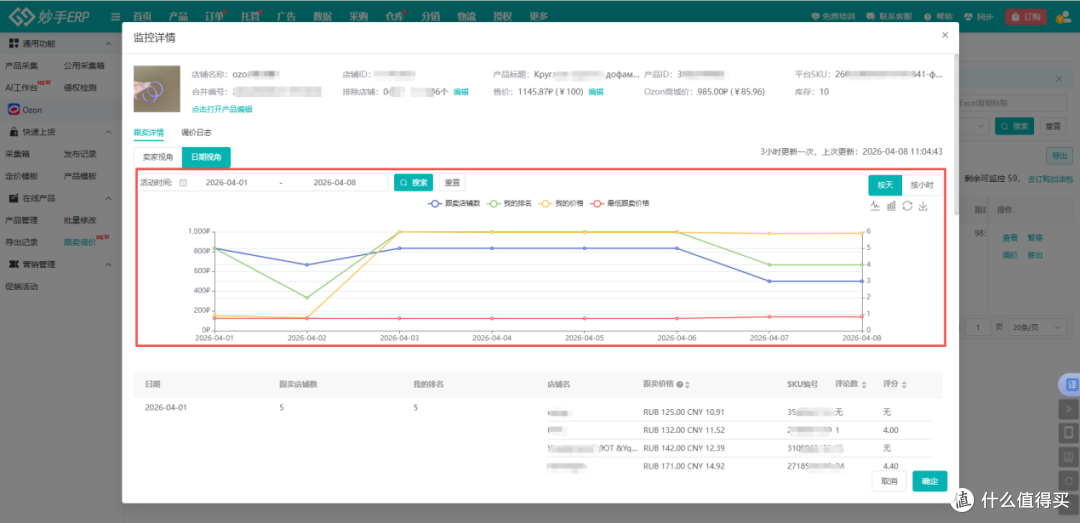Viewport: 1080px width, 523px height.
Task: Collapse the 在线产品 sidebar section
Action: (x=107, y=198)
